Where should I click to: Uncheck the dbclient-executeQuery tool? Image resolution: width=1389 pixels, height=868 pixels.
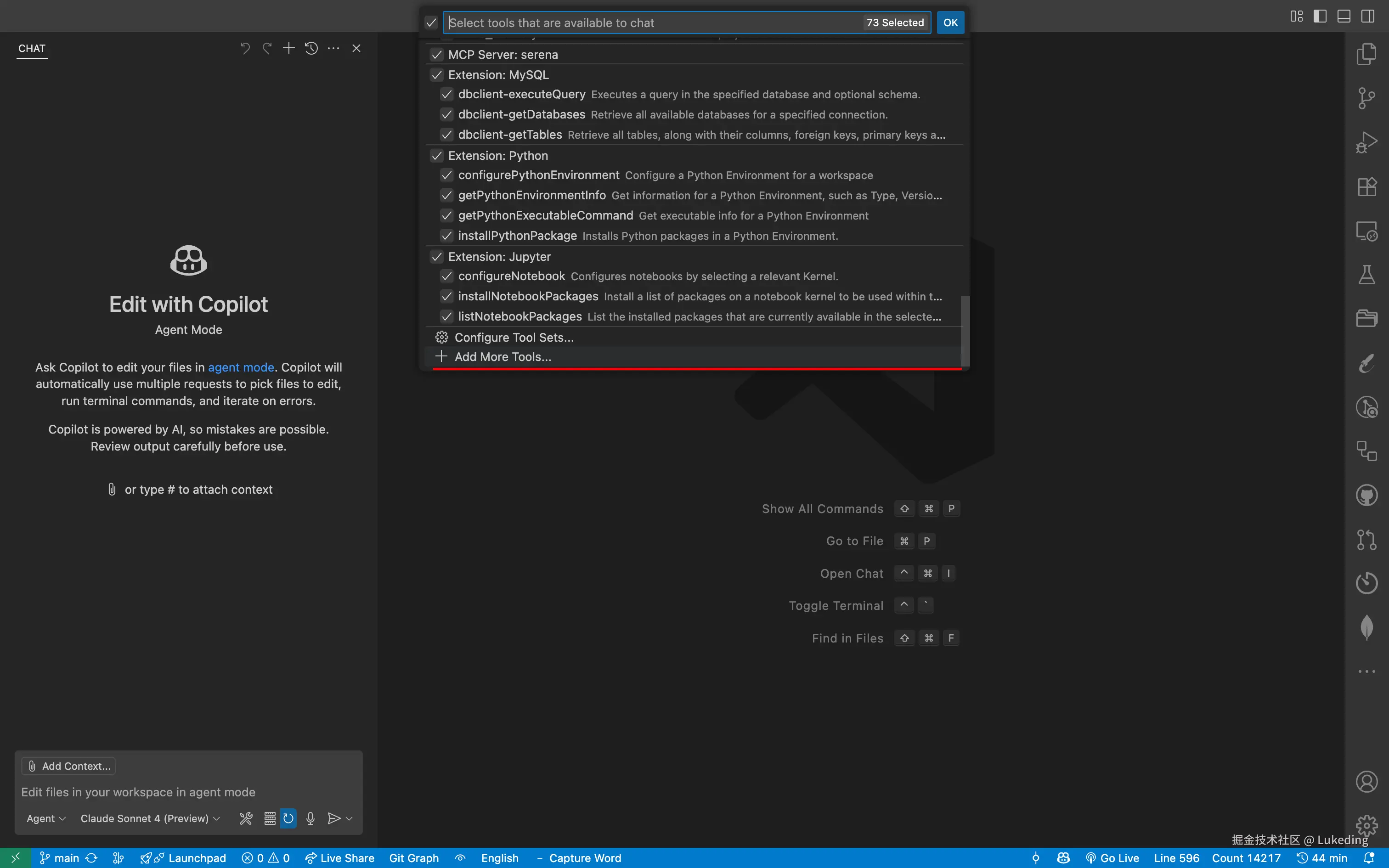coord(446,94)
